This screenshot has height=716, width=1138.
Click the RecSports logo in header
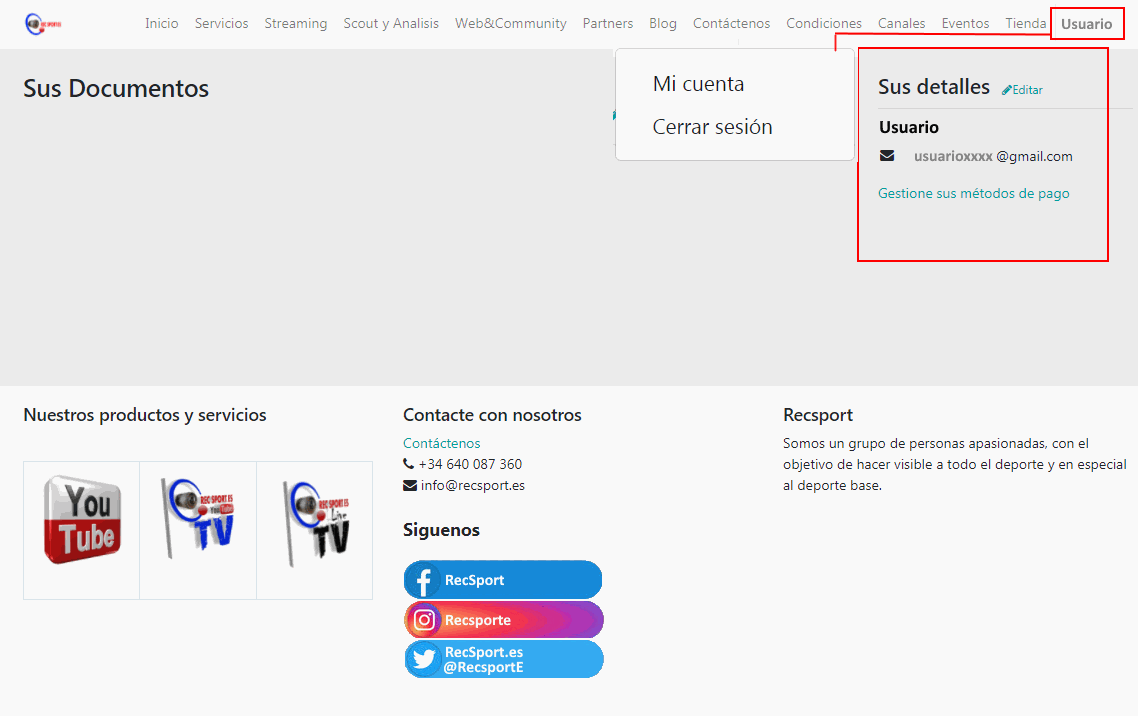(43, 23)
